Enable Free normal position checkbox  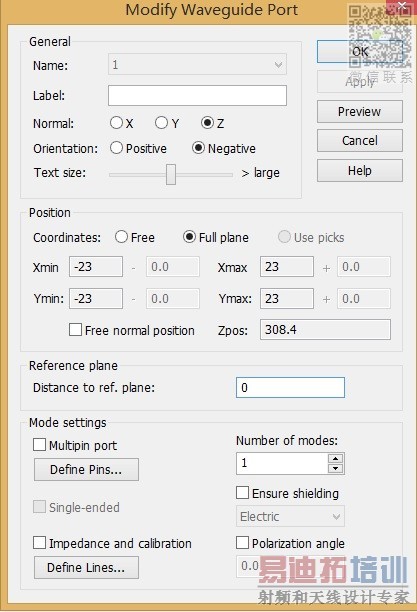click(75, 330)
